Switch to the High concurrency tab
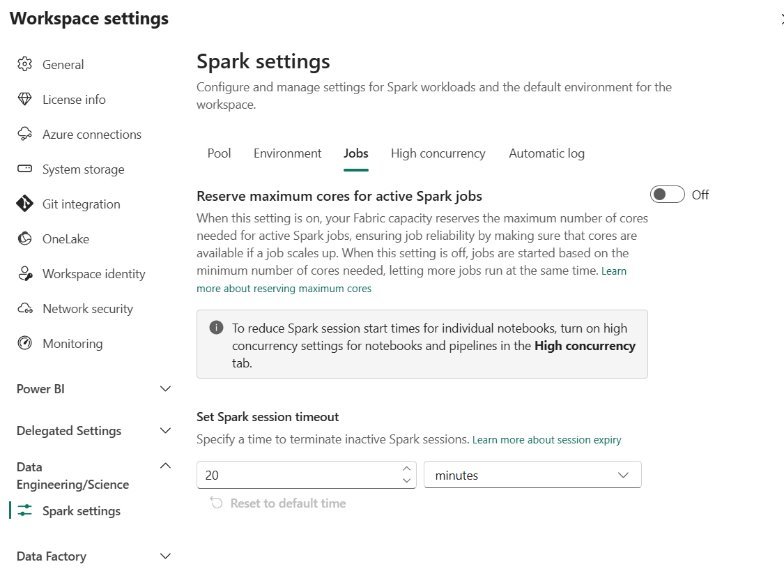Screen dimensions: 784x585 [x=438, y=153]
